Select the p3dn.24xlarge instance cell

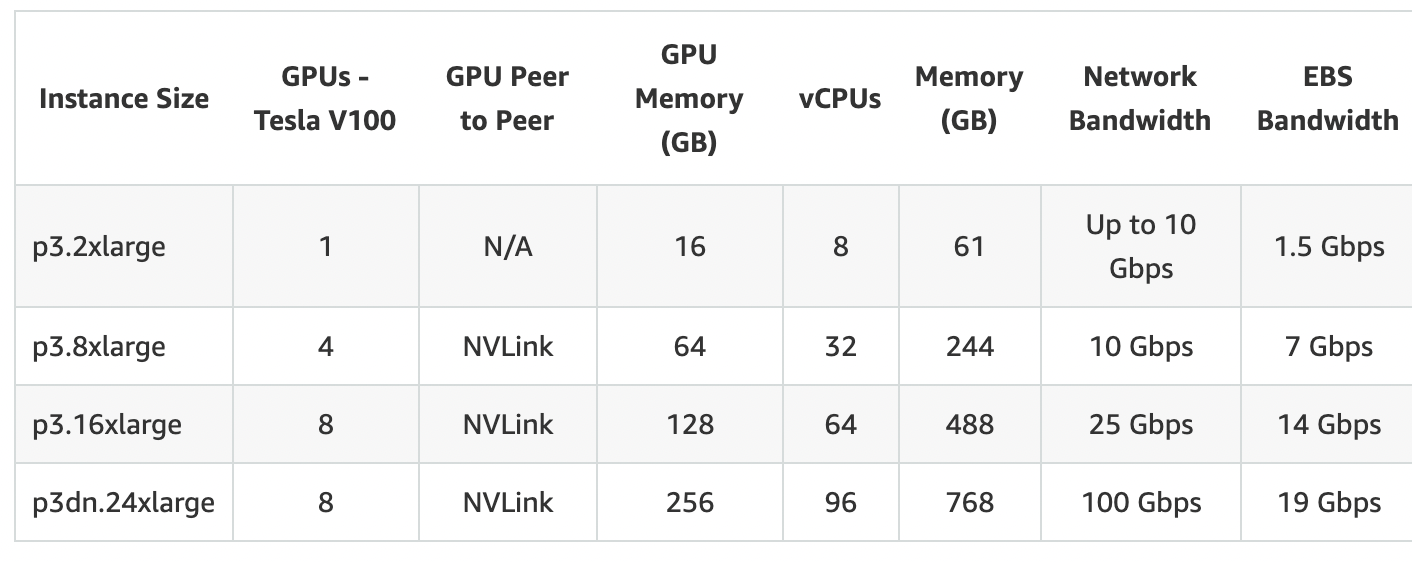(124, 502)
